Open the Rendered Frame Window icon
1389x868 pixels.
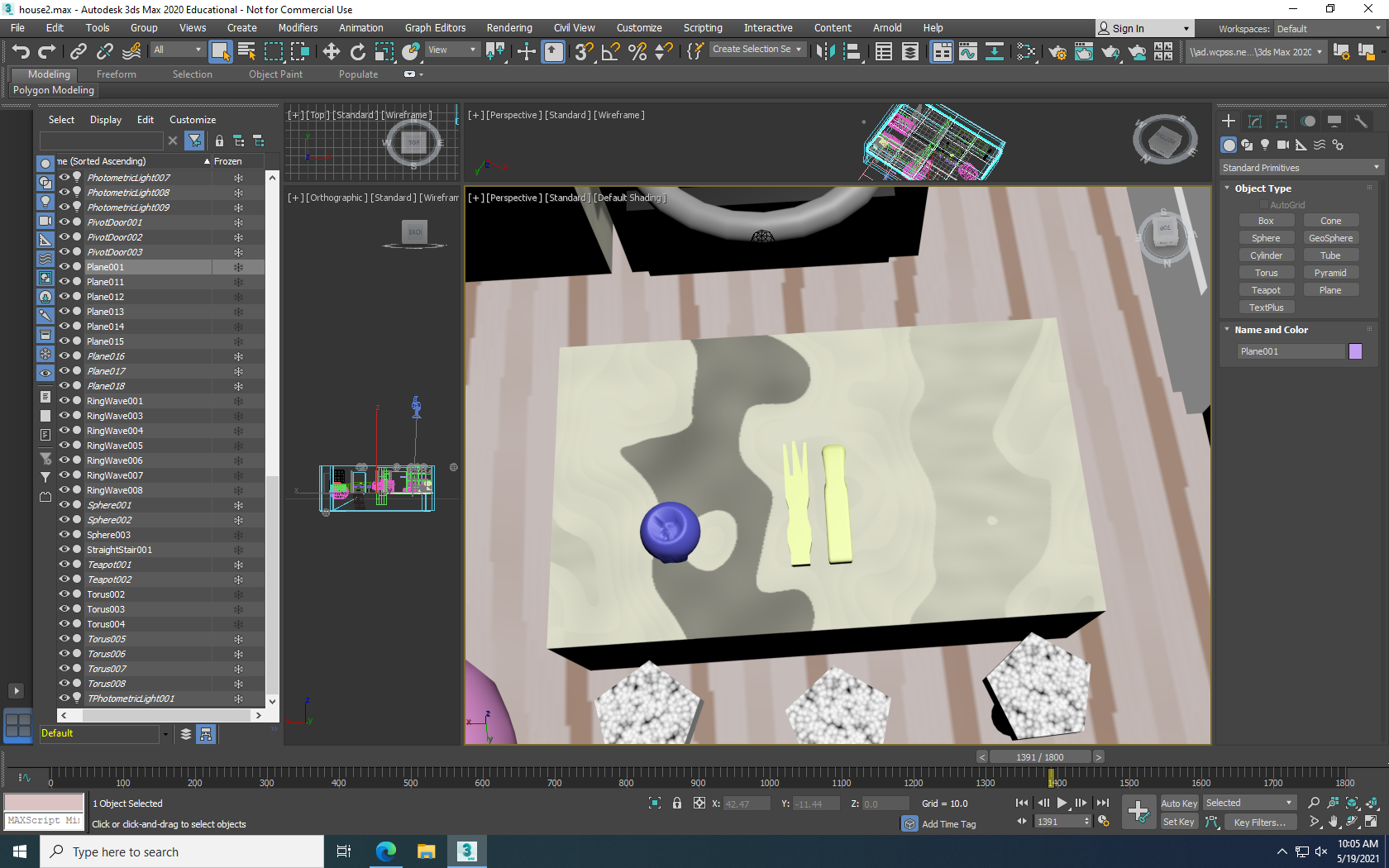(x=1084, y=51)
